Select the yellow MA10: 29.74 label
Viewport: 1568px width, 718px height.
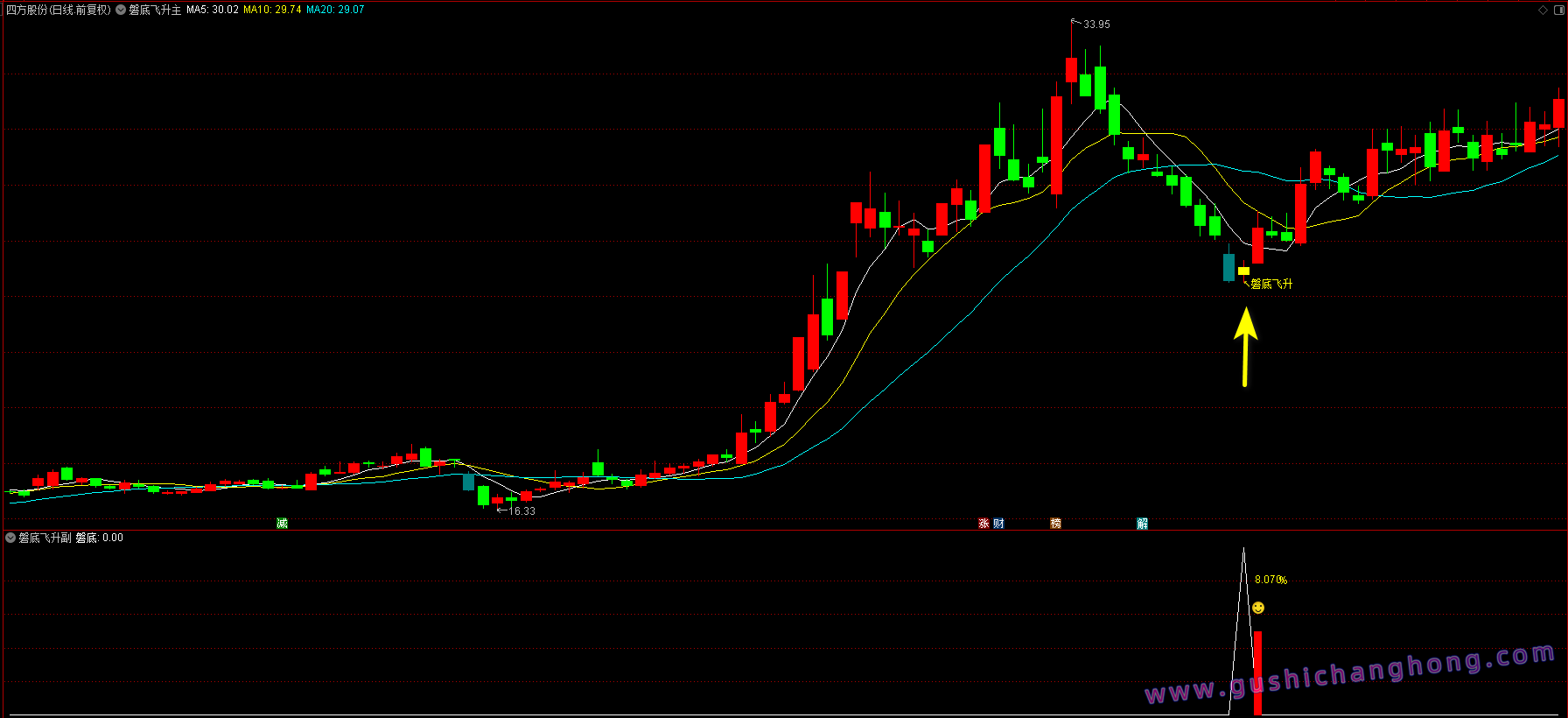tap(272, 11)
